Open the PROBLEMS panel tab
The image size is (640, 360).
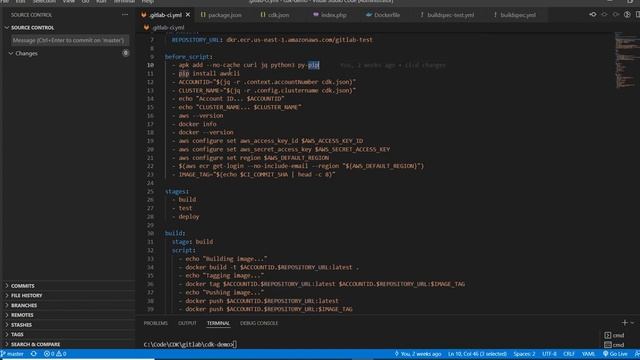point(156,323)
